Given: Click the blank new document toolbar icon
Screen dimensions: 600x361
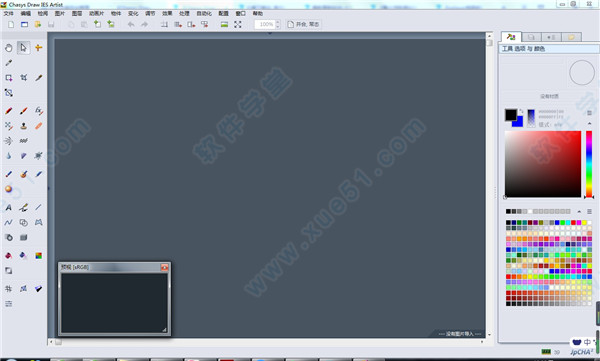Looking at the screenshot, I should coord(11,24).
